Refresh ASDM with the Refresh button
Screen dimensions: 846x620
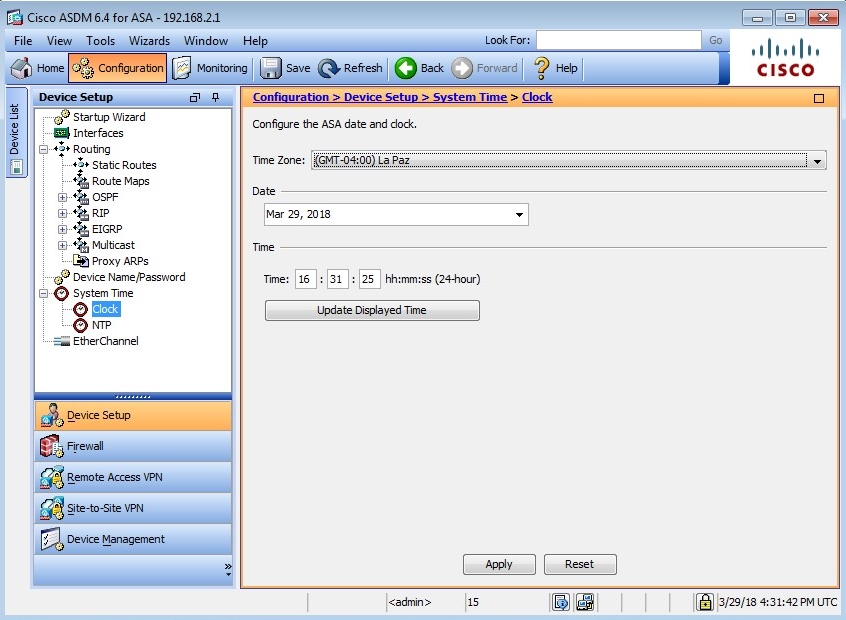tap(350, 68)
